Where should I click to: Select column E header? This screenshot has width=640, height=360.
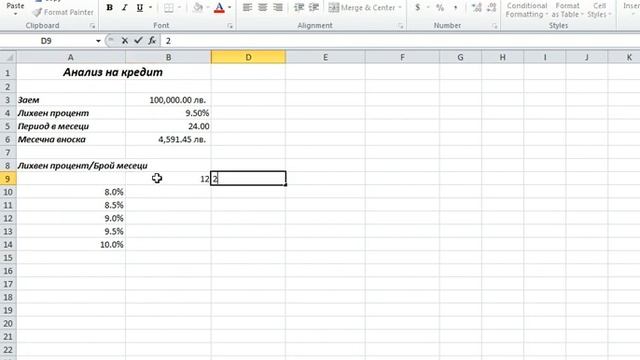pos(325,58)
